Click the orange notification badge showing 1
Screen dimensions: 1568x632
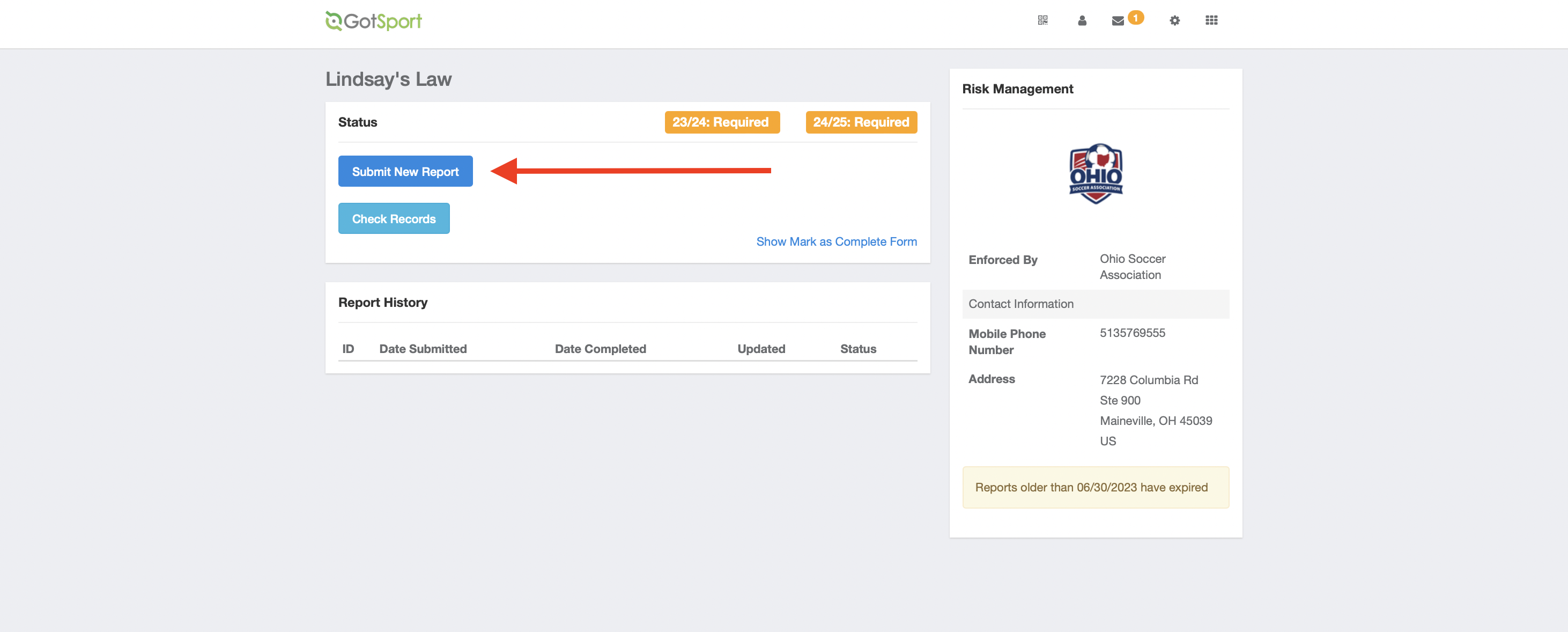pyautogui.click(x=1135, y=18)
